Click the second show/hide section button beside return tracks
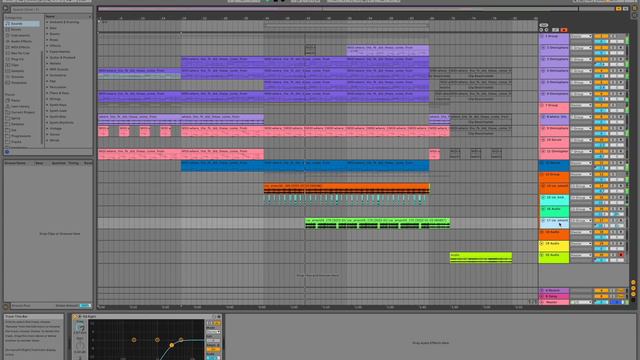Viewport: 640px width, 360px height. tap(633, 288)
